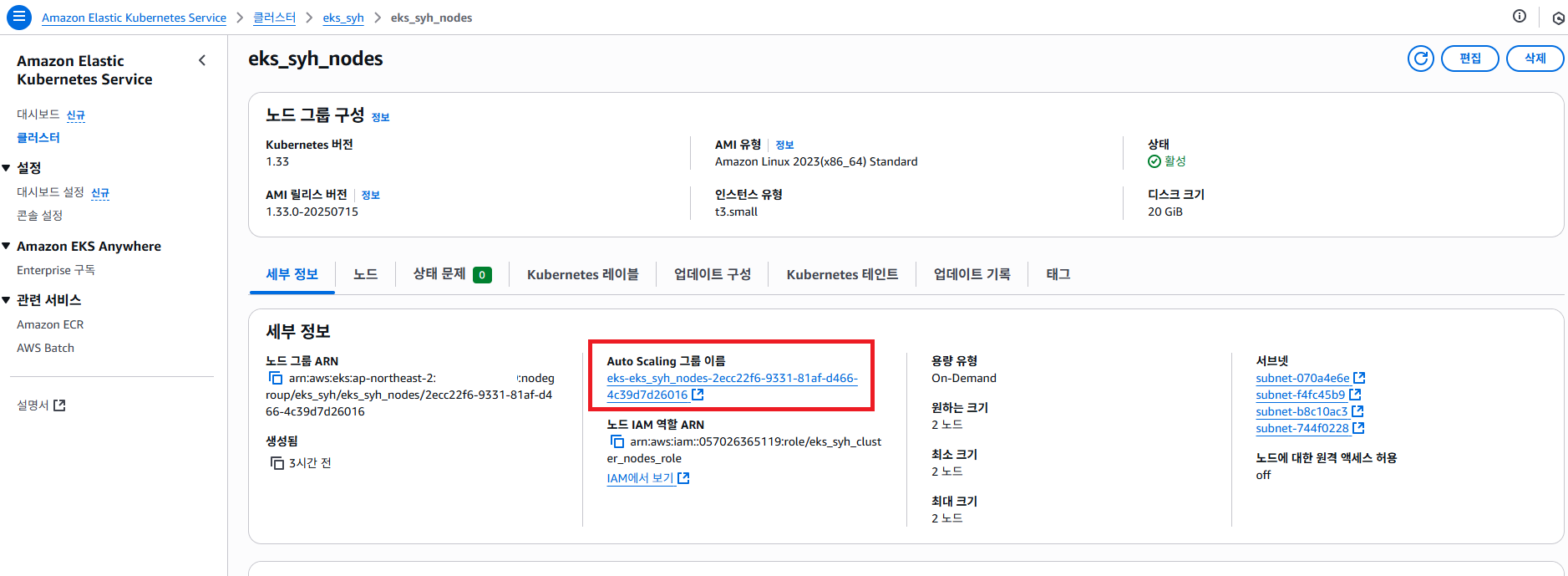Open eks_syh breadcrumb link
Screen dimensions: 1568x576
343,18
